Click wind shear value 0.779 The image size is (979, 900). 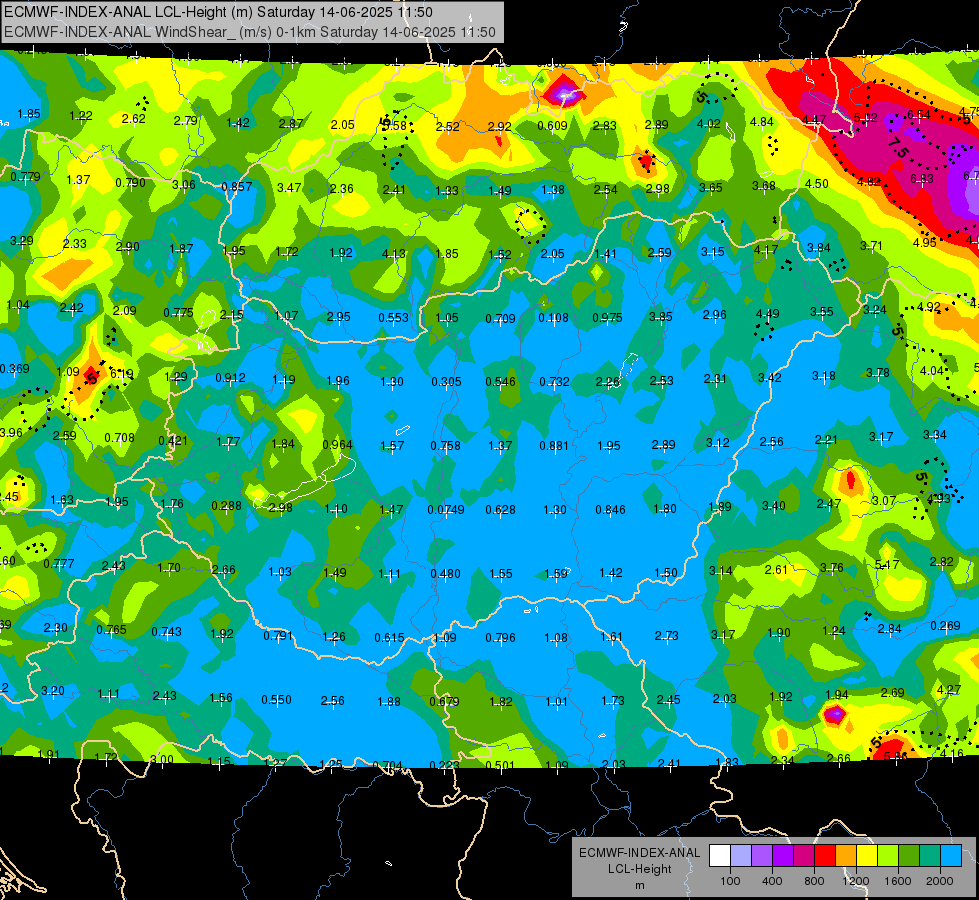26,177
